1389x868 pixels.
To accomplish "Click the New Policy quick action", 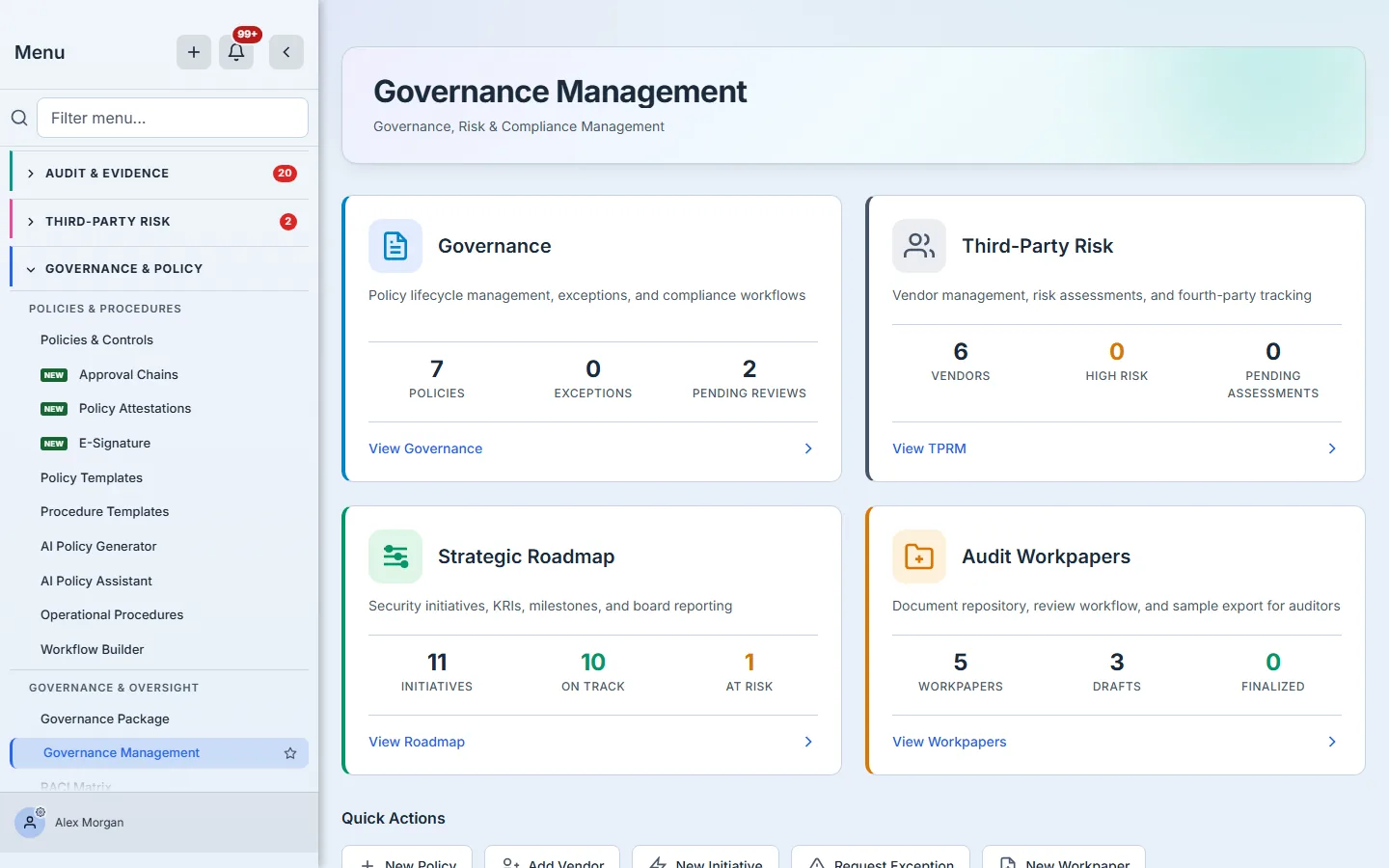I will pos(407,858).
